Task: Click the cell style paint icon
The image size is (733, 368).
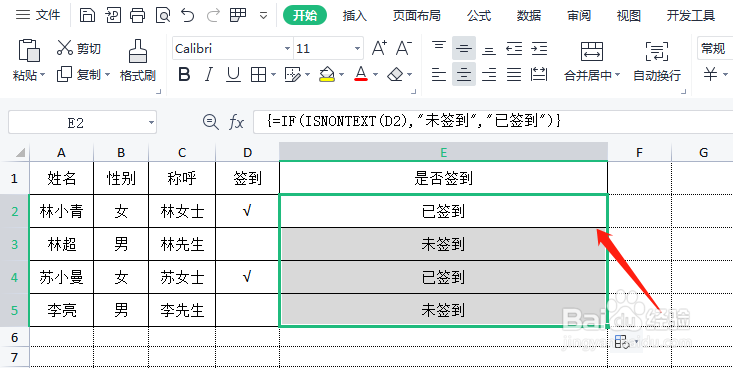Action: (x=293, y=74)
